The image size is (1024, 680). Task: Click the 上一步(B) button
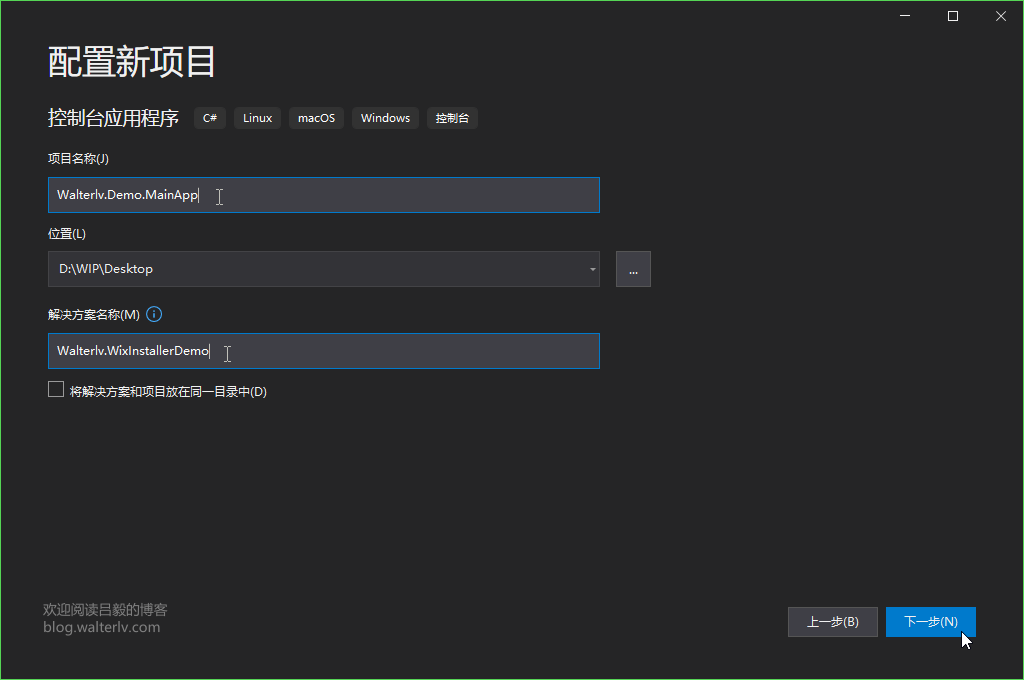[832, 621]
